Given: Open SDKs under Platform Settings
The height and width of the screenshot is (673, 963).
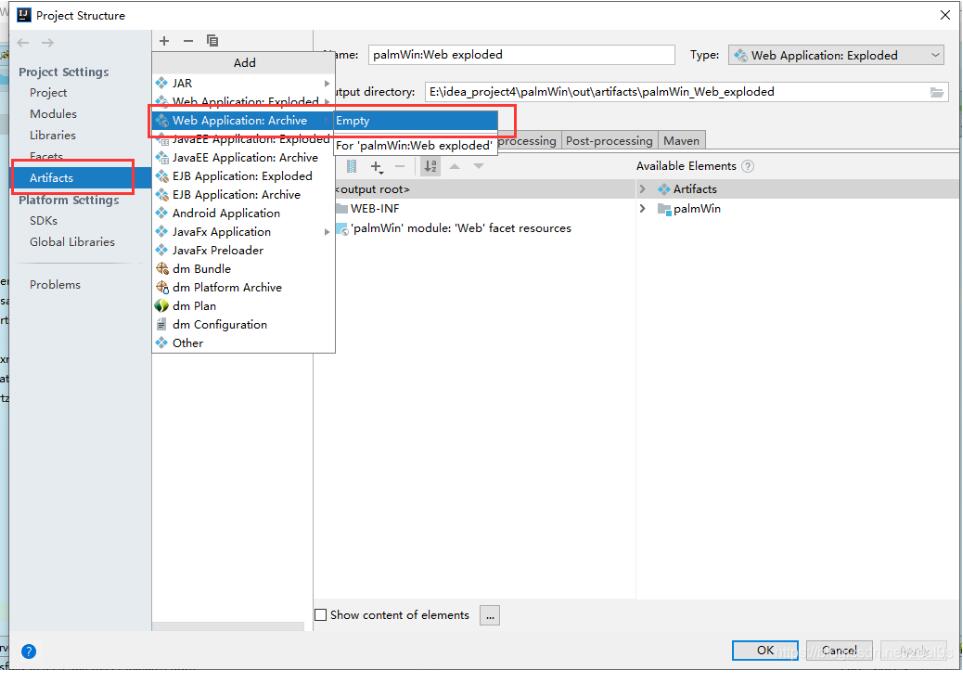Looking at the screenshot, I should (44, 221).
